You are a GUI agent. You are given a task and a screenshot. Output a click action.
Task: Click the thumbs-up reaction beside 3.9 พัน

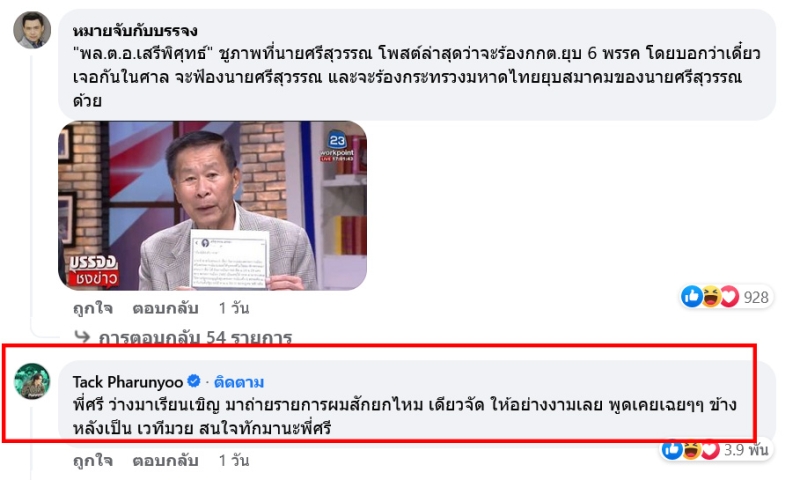pyautogui.click(x=672, y=450)
